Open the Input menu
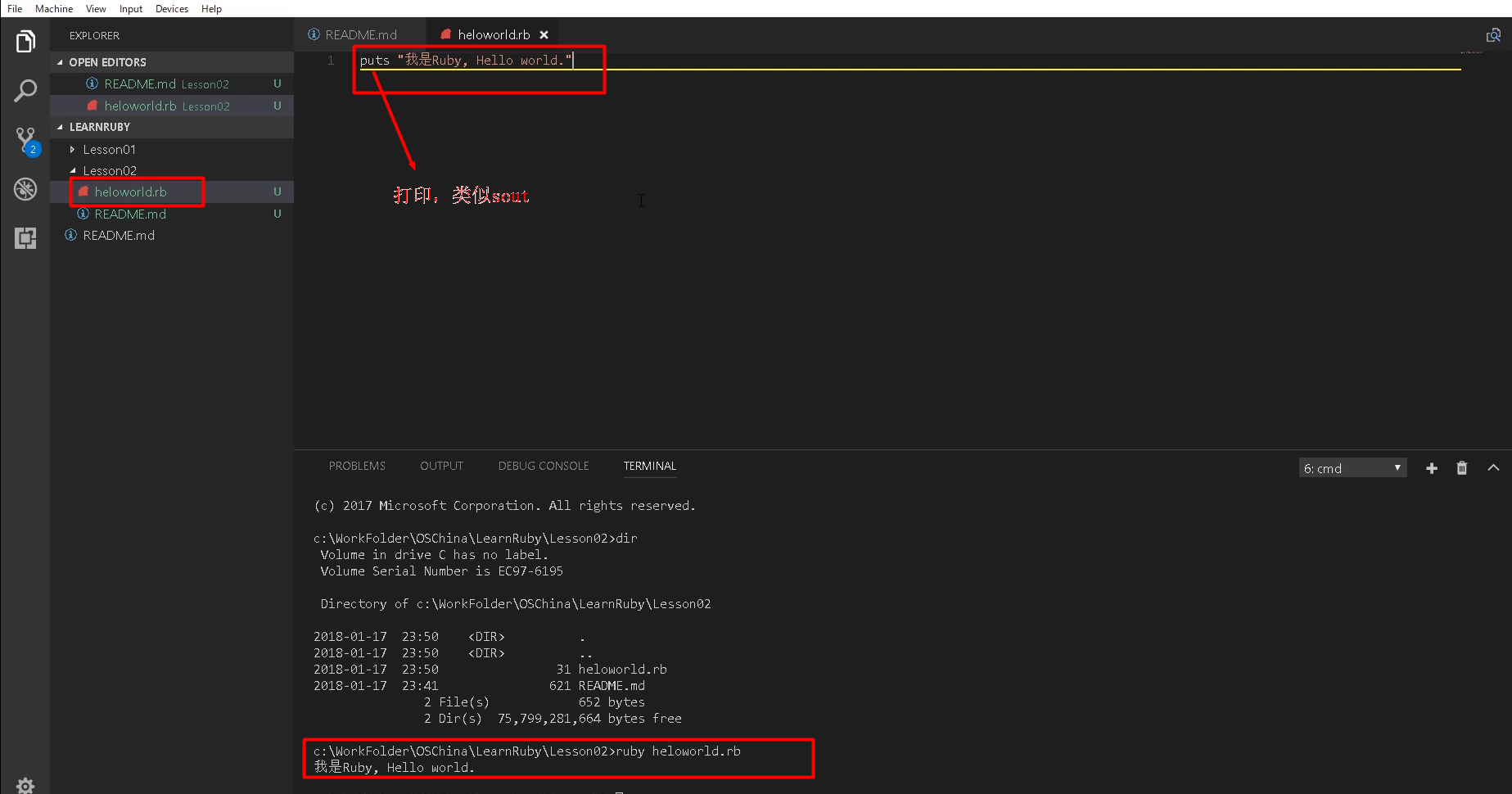1512x794 pixels. click(131, 8)
